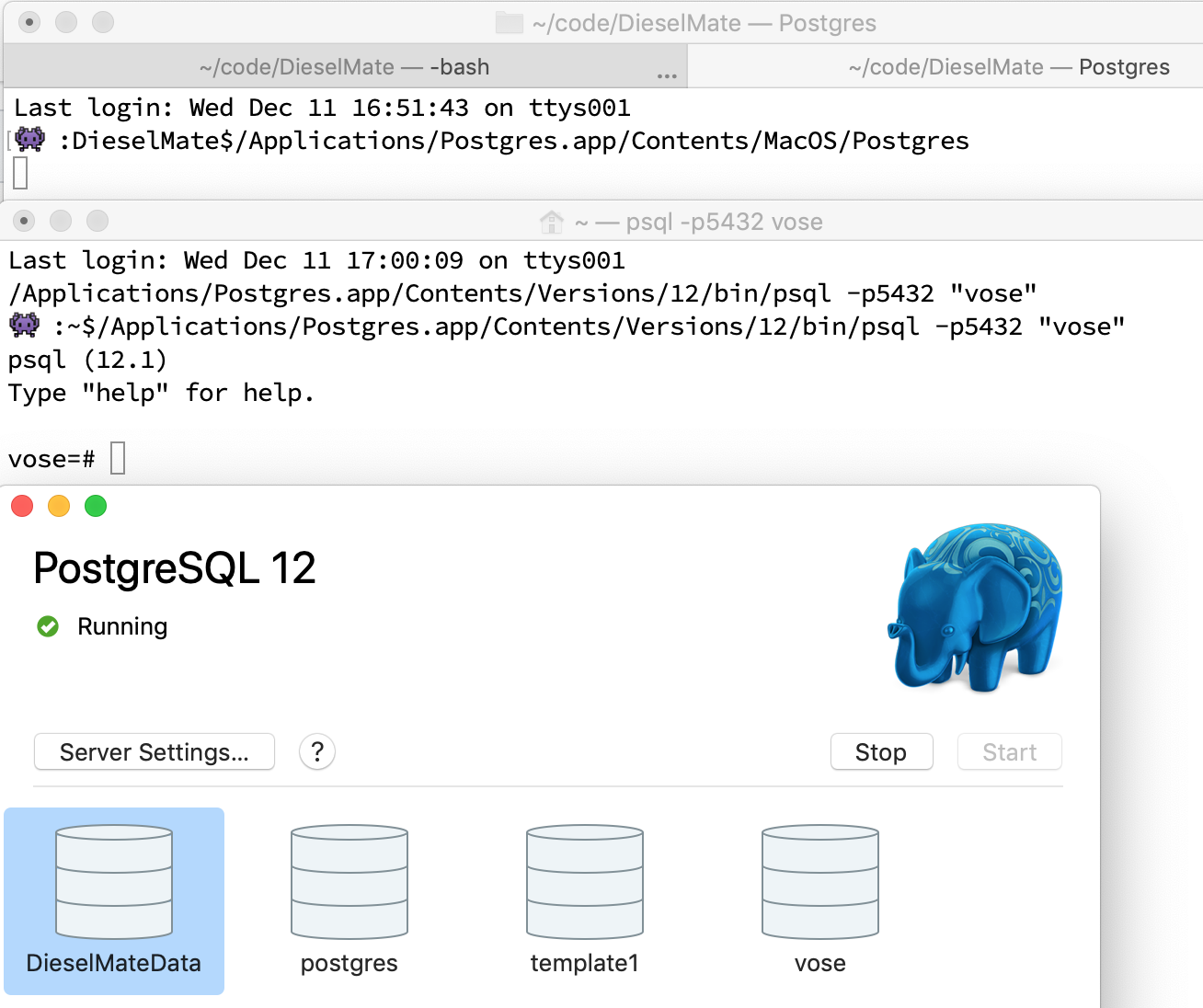Click the vose=# prompt cursor in psql terminal
The image size is (1203, 1008).
point(118,458)
